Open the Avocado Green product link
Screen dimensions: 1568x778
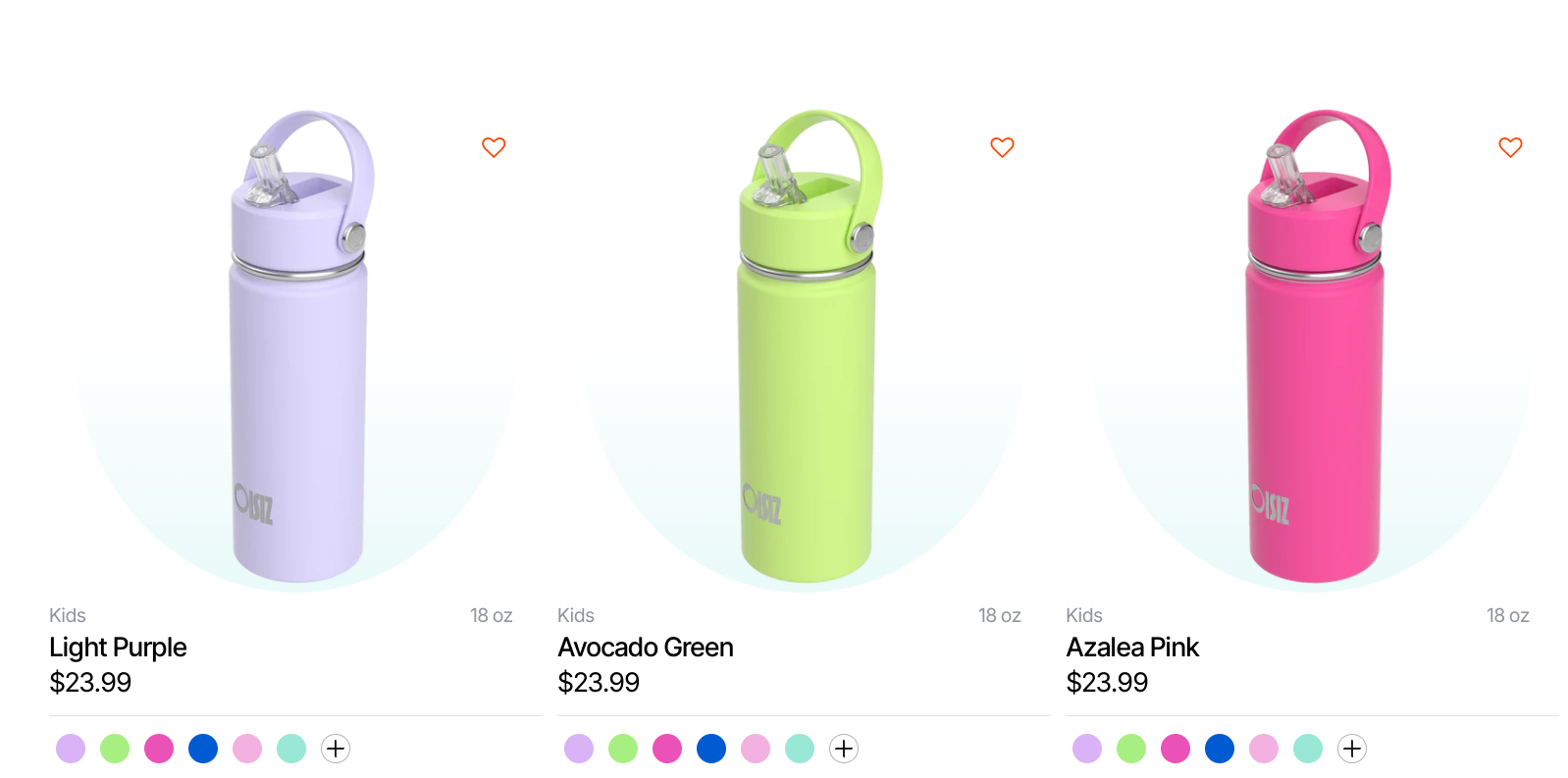point(646,648)
